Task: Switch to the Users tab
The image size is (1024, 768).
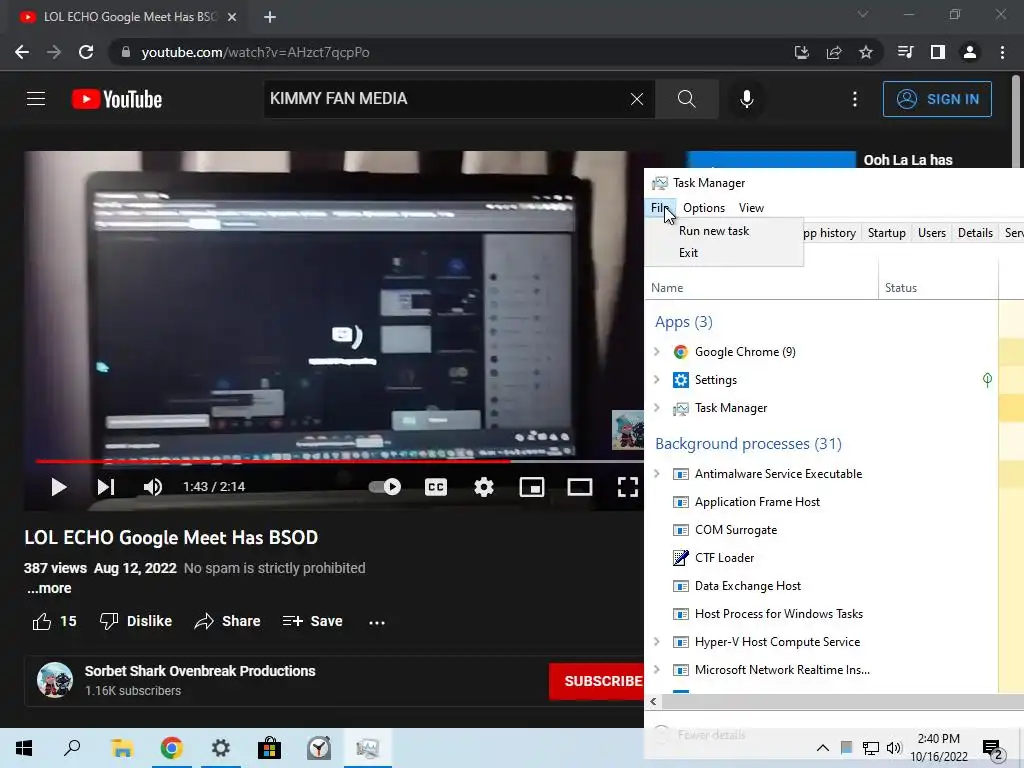Action: coord(931,233)
